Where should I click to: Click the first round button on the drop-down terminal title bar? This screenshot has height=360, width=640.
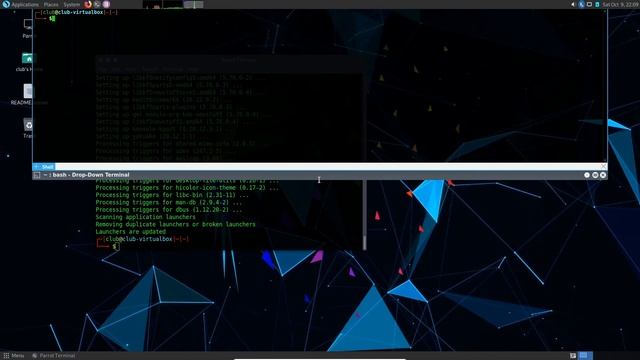pos(587,175)
